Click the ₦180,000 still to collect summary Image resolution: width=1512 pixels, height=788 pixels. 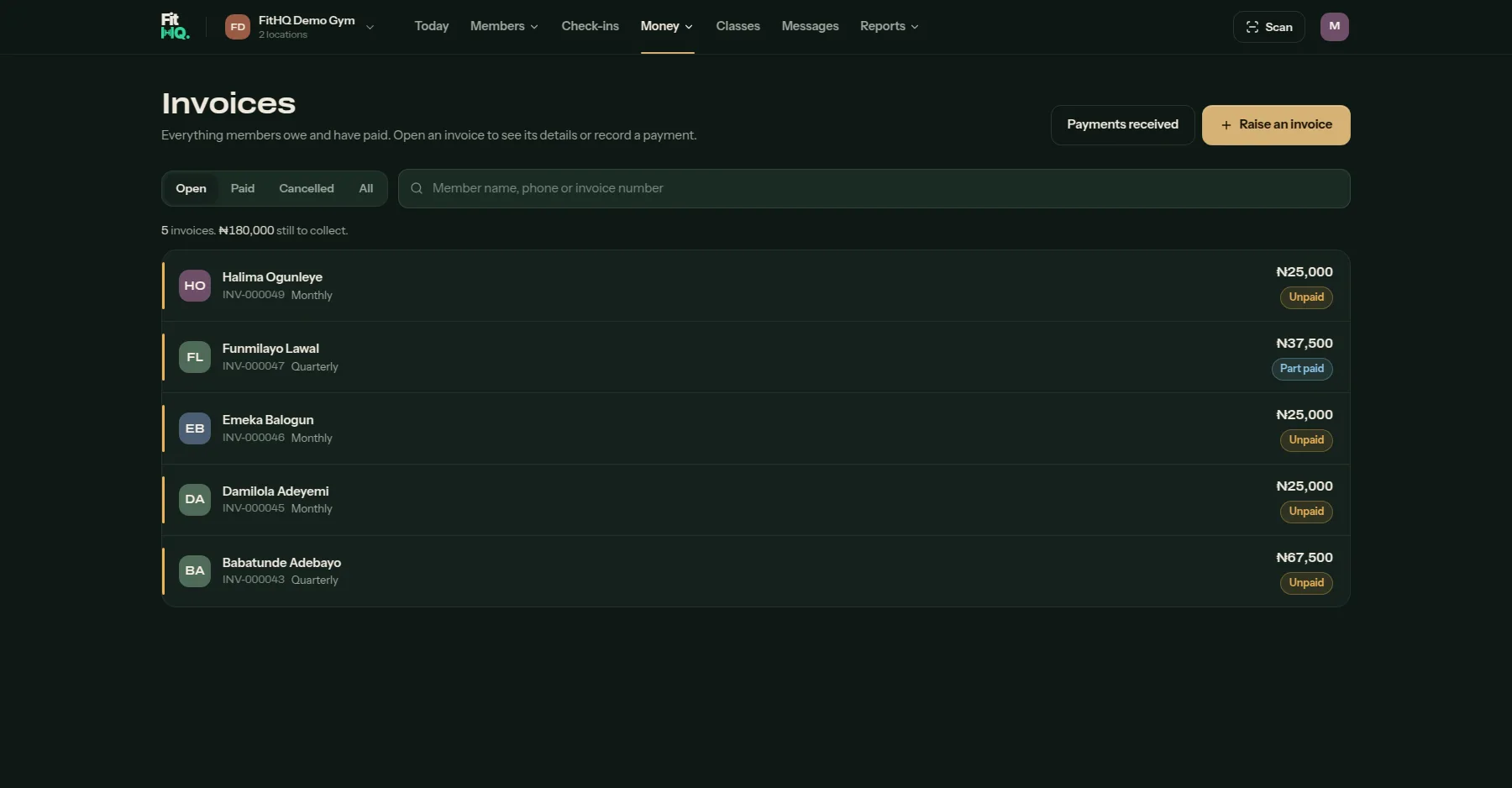pos(283,230)
